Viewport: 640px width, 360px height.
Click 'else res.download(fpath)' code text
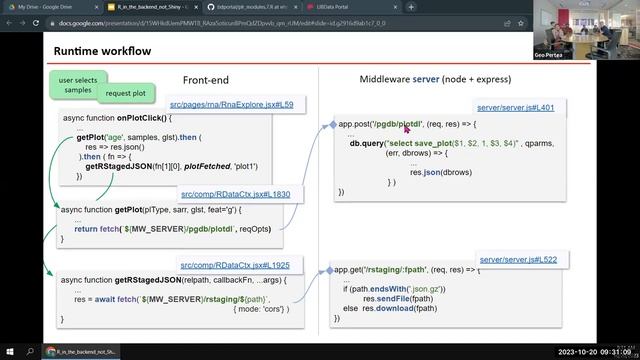(390, 308)
